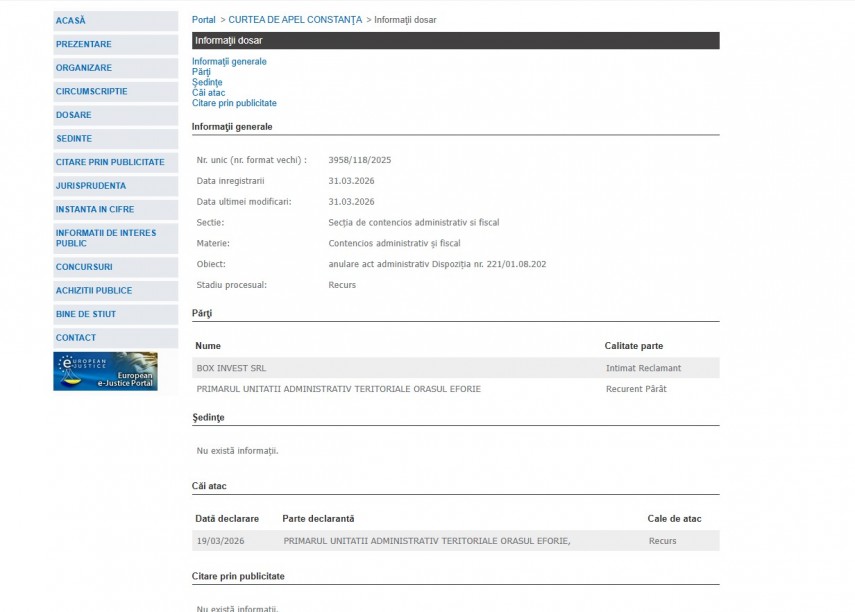The height and width of the screenshot is (612, 855).
Task: Open the ORGANIZARE sidebar item
Action: (x=84, y=68)
